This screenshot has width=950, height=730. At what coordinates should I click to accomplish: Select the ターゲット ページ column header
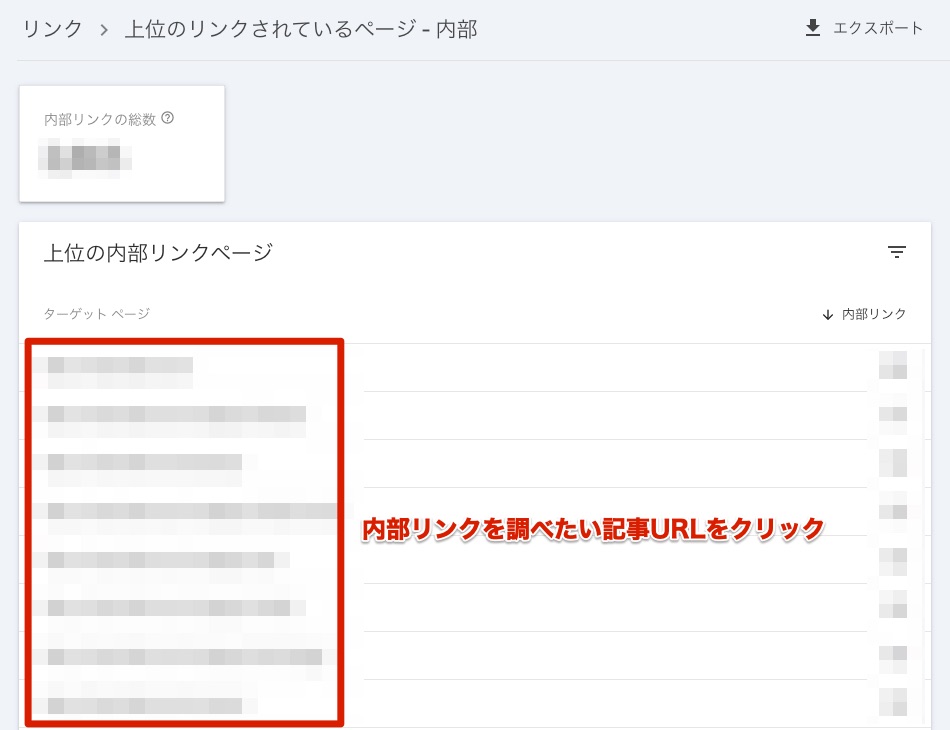pos(96,314)
